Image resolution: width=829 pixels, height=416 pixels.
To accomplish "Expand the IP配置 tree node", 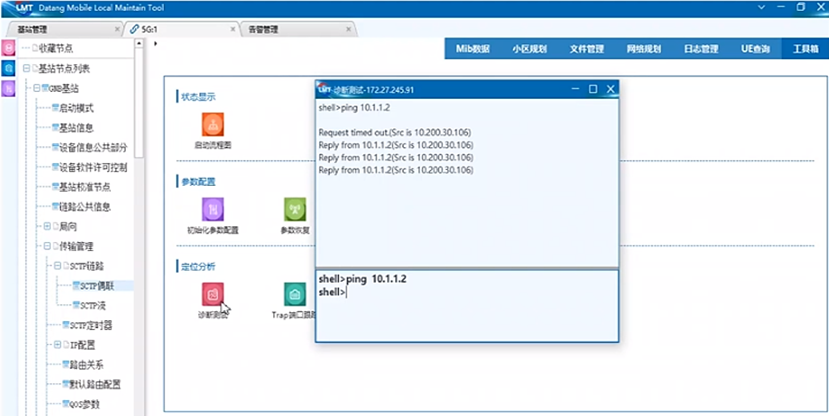I will (57, 345).
